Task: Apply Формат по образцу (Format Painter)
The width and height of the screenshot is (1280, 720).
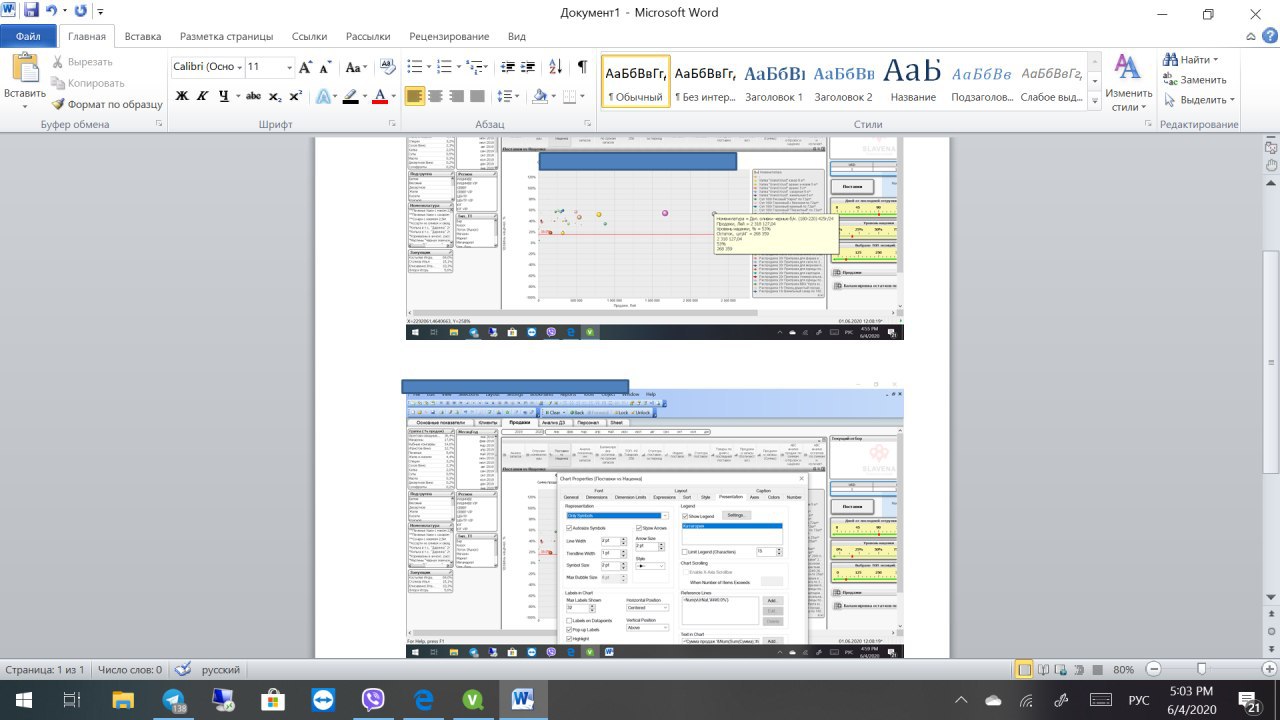Action: click(107, 104)
